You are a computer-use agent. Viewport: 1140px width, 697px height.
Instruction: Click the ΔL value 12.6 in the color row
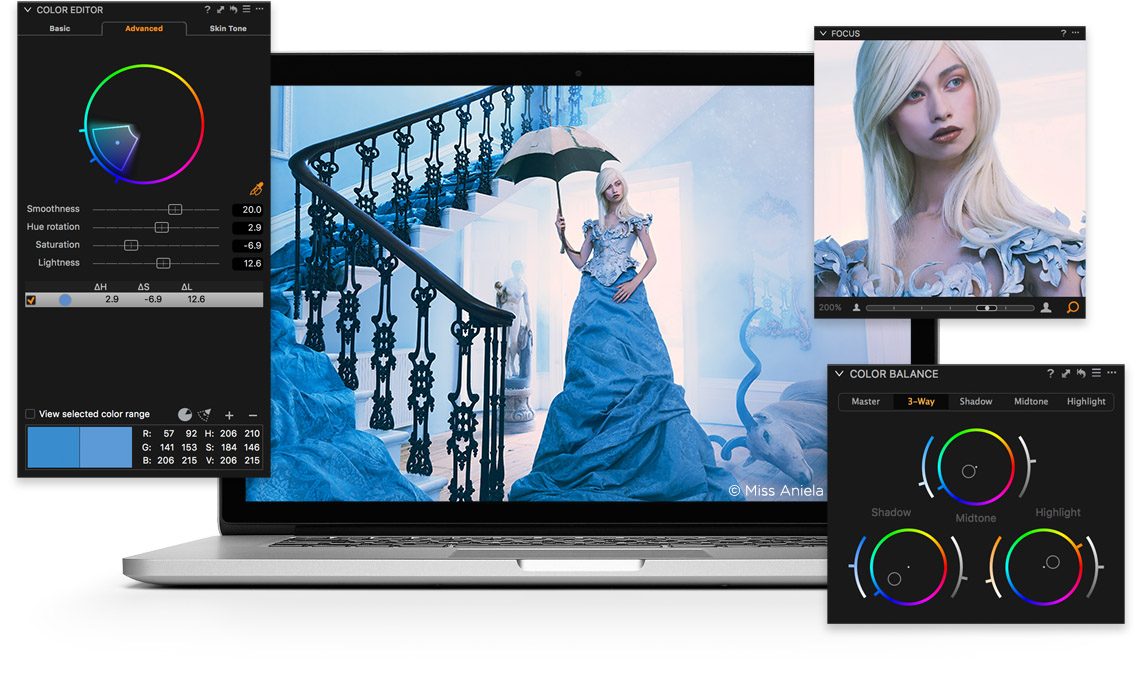[x=196, y=299]
